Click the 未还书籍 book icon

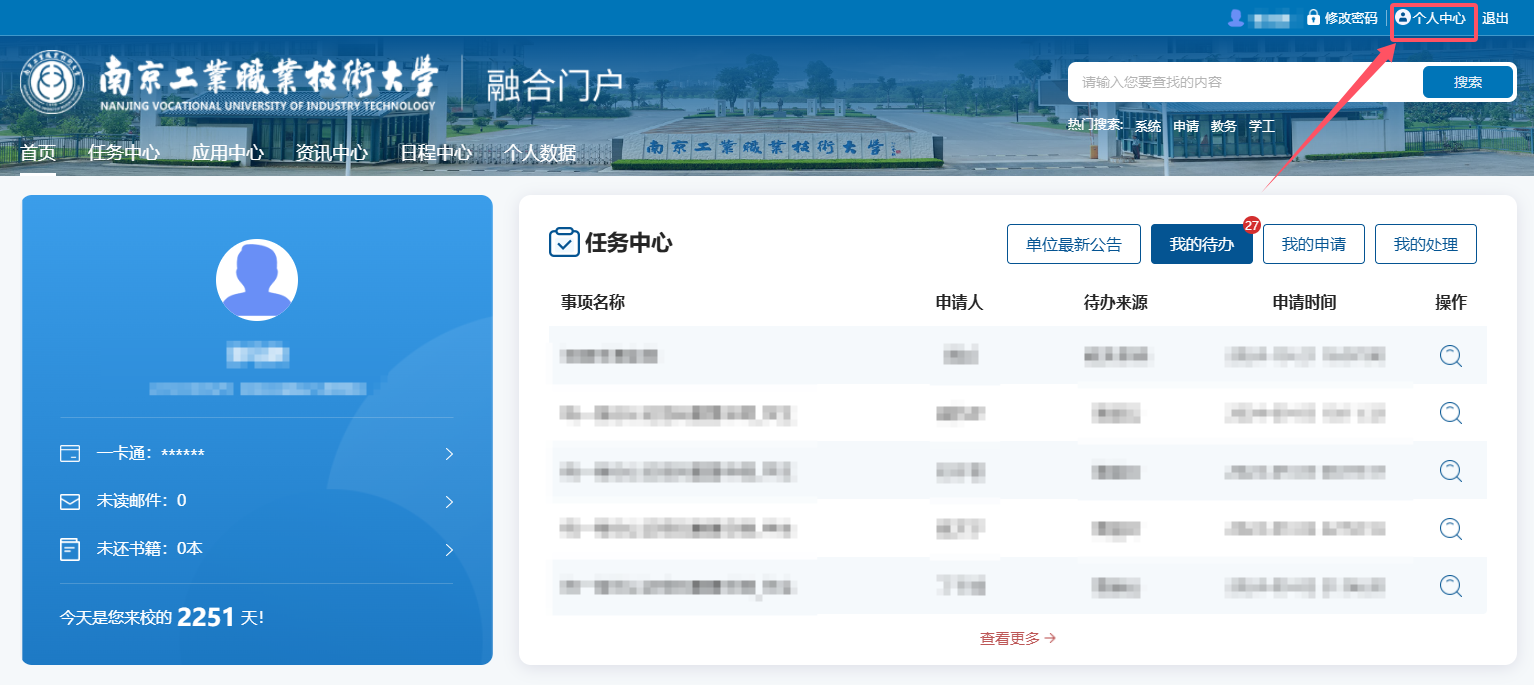70,549
